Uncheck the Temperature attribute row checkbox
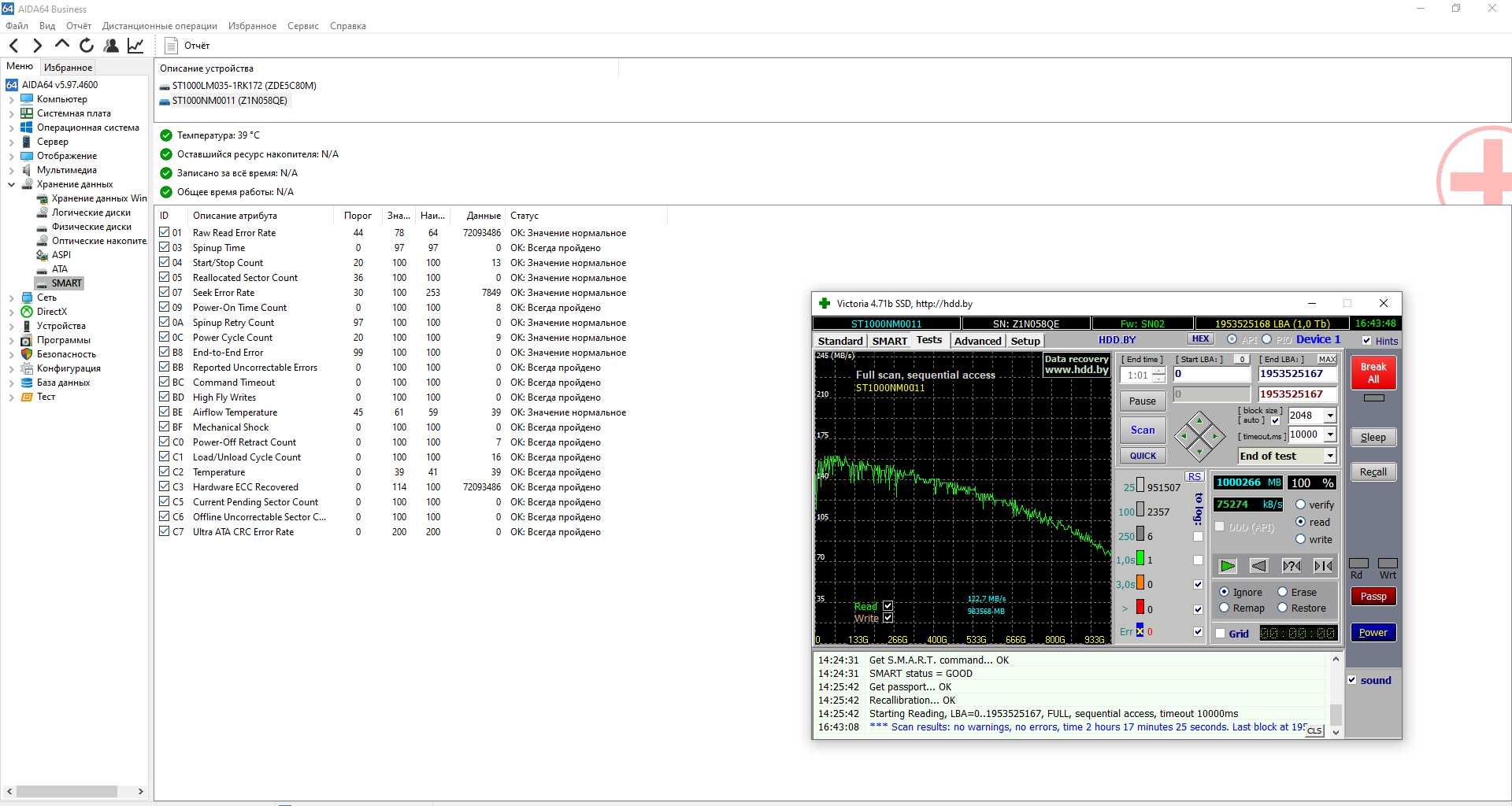Screen dimensions: 1512x806 [165, 472]
